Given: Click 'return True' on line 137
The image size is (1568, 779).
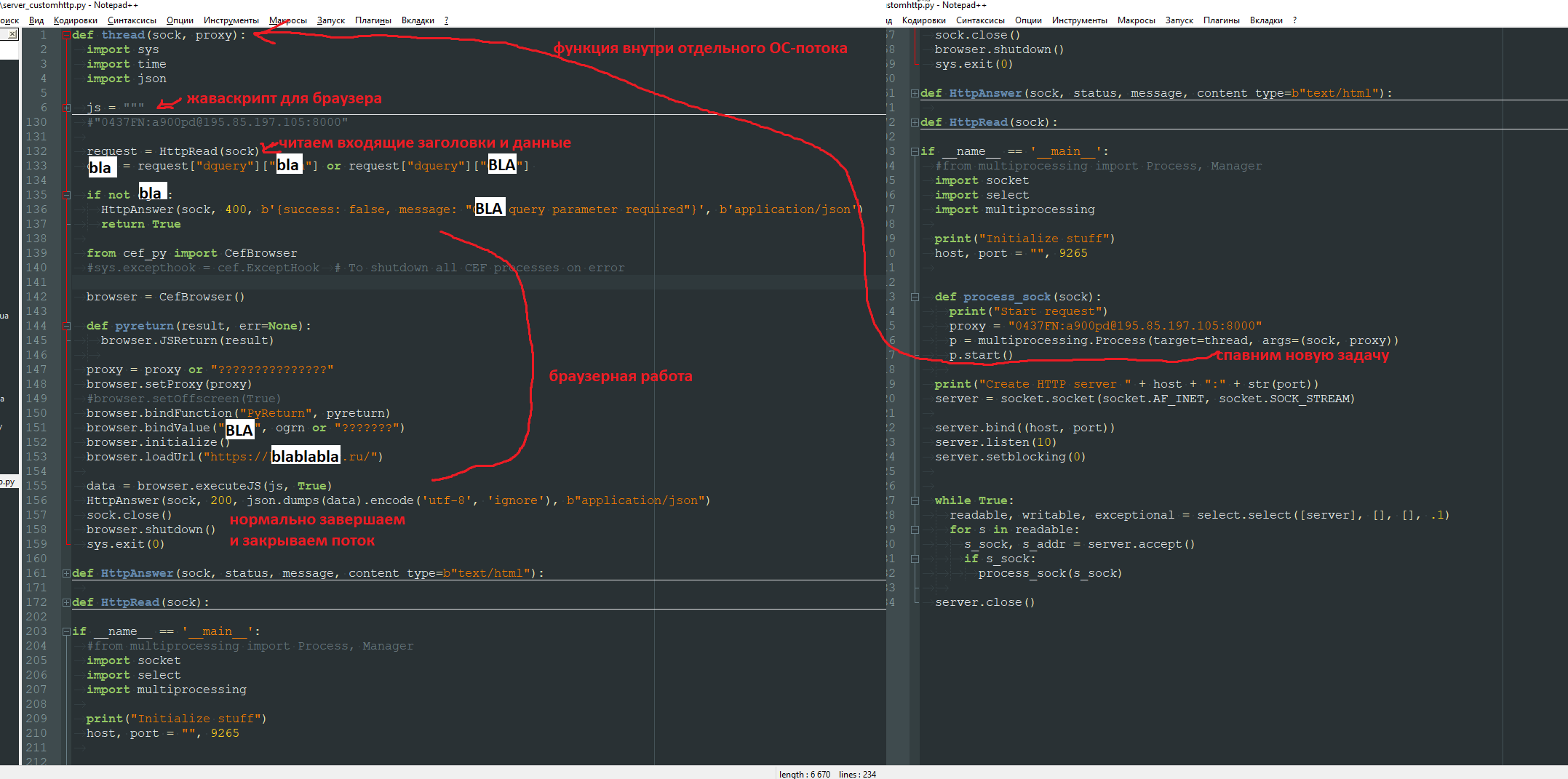Looking at the screenshot, I should click(140, 224).
